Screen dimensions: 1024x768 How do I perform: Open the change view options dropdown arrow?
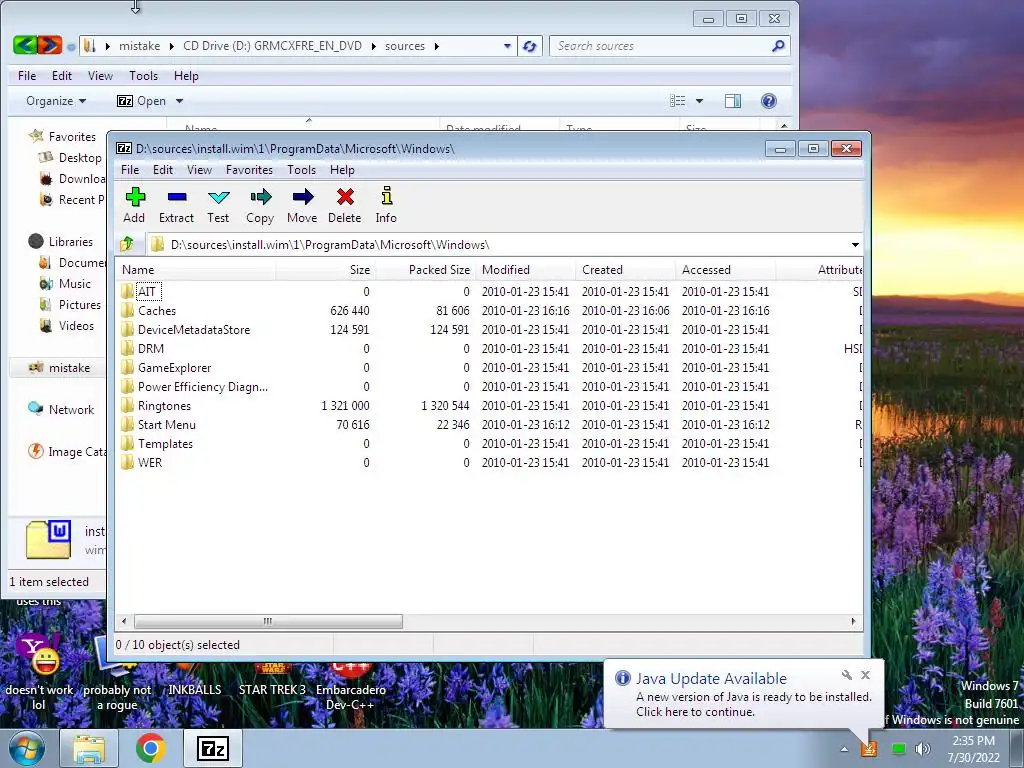tap(699, 101)
